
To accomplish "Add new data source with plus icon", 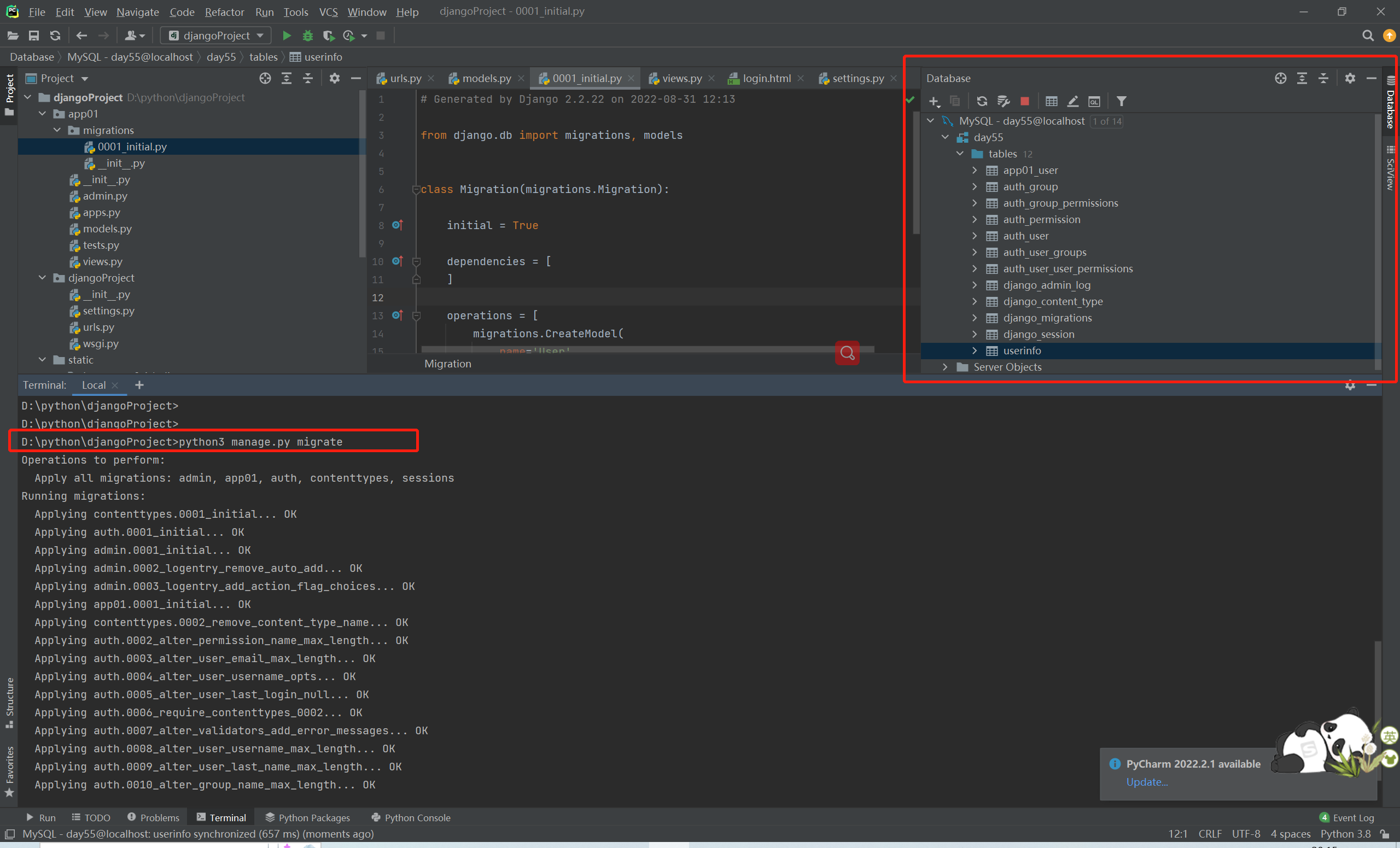I will (934, 101).
